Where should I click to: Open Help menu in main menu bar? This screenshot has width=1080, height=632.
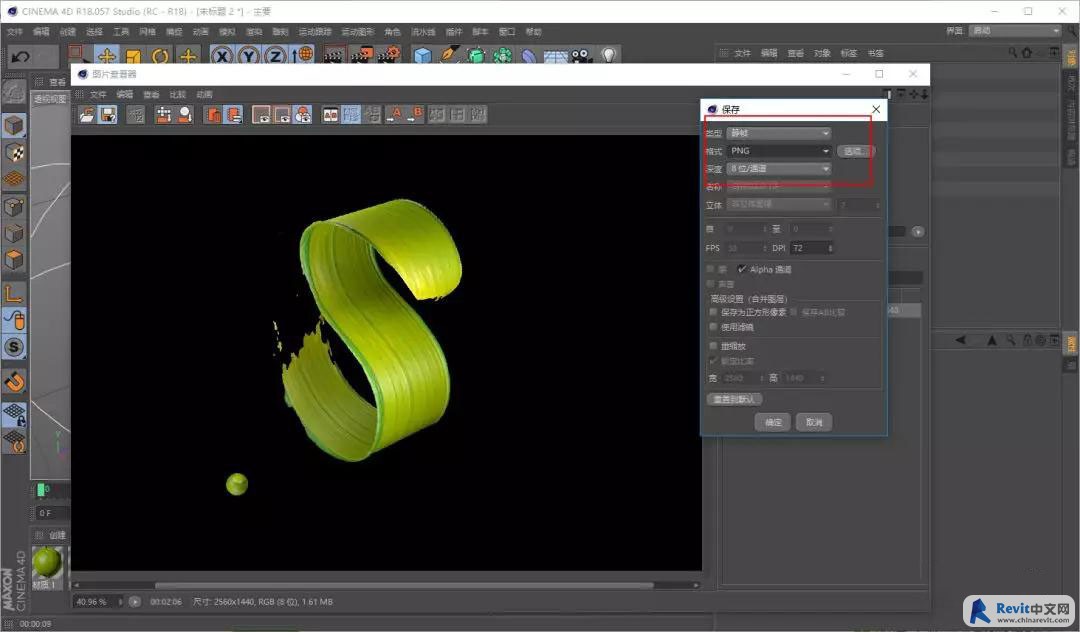(533, 32)
